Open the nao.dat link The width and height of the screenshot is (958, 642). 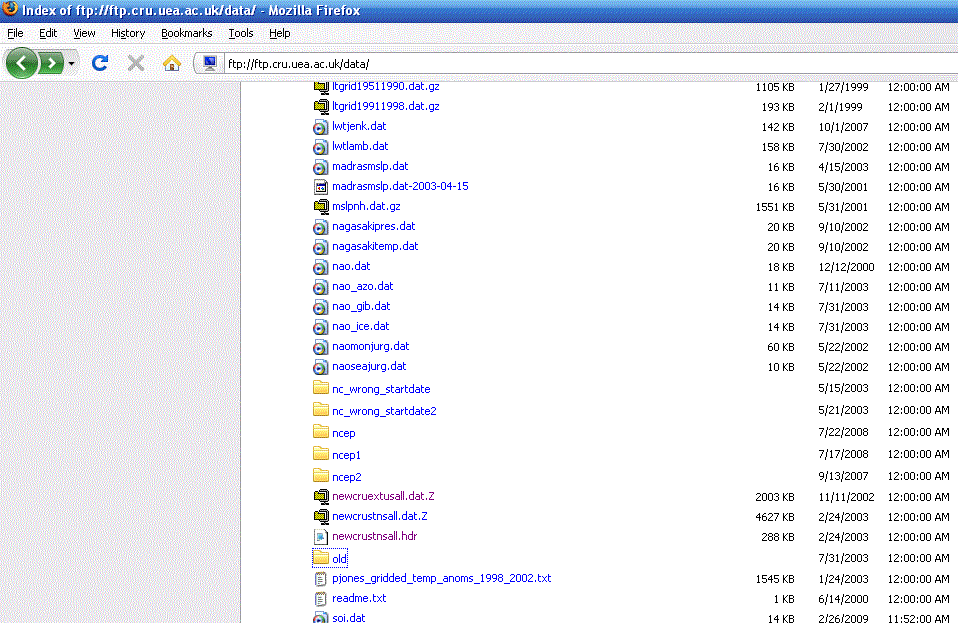(x=351, y=266)
